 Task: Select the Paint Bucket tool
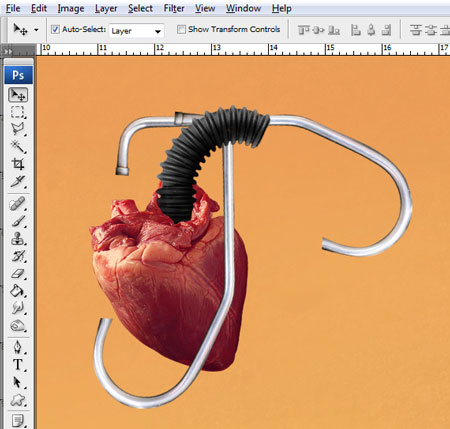pos(18,291)
